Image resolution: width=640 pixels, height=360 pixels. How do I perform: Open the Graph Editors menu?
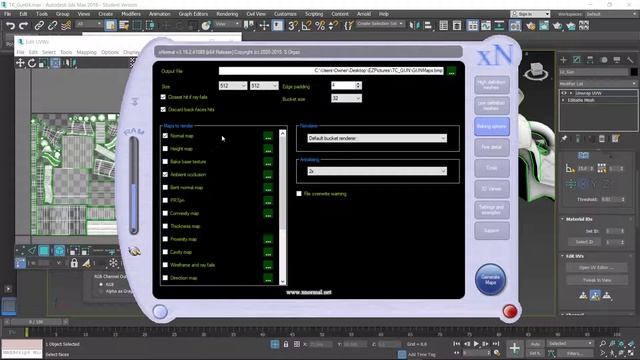pos(193,14)
